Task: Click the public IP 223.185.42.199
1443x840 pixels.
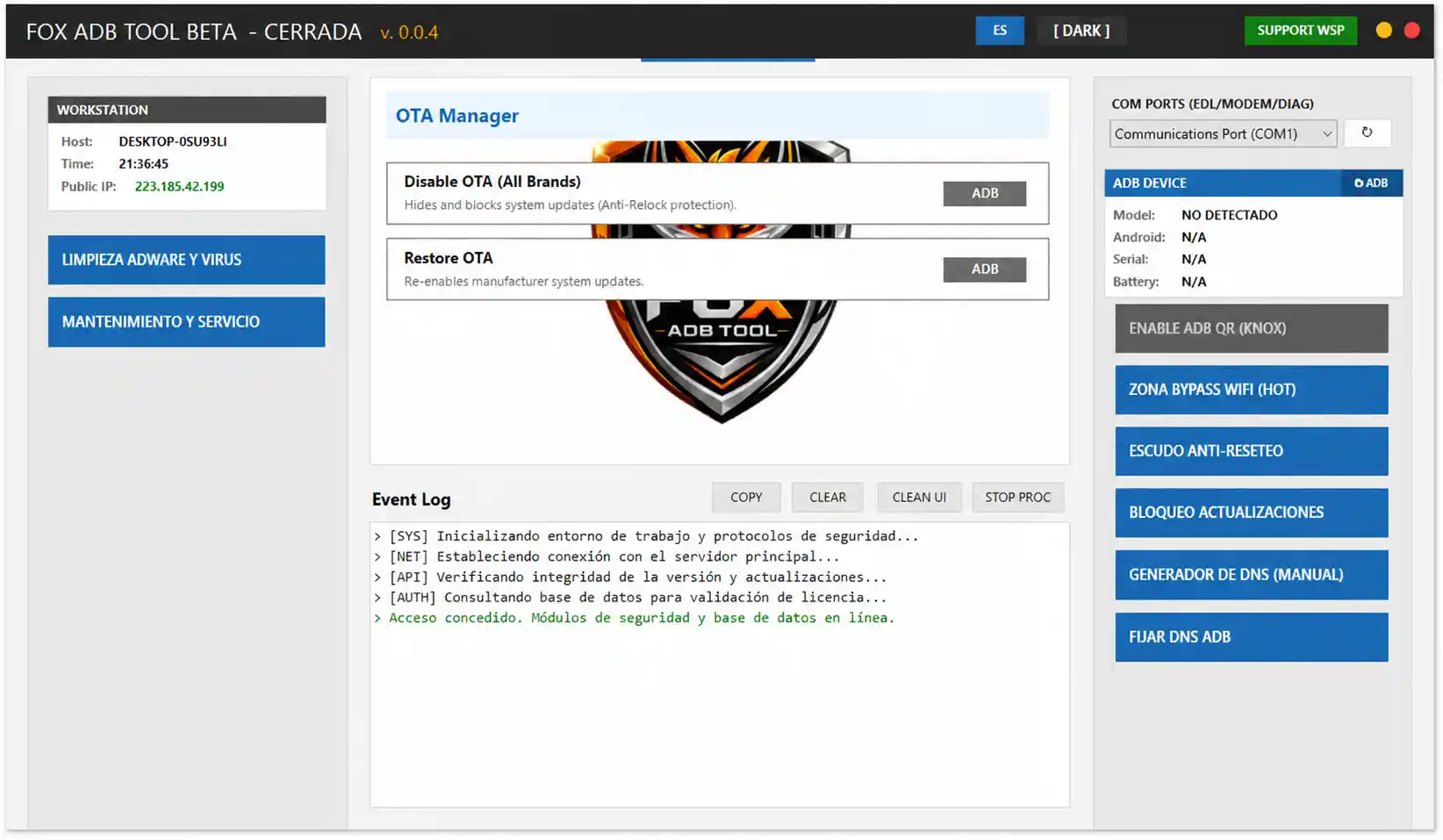Action: pyautogui.click(x=179, y=186)
